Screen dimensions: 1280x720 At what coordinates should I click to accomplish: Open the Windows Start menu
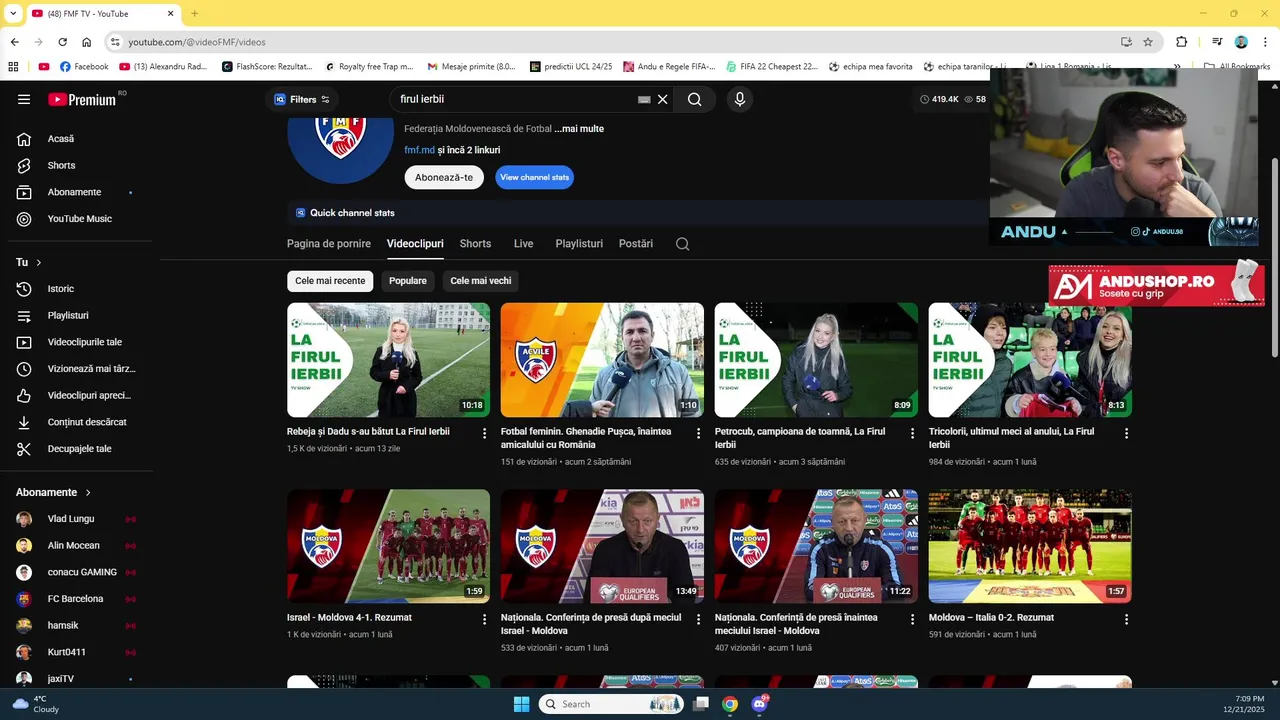point(521,704)
